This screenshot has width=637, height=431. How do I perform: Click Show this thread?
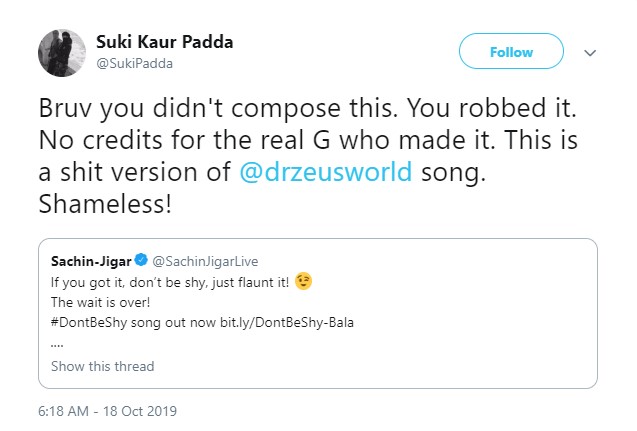[x=102, y=366]
